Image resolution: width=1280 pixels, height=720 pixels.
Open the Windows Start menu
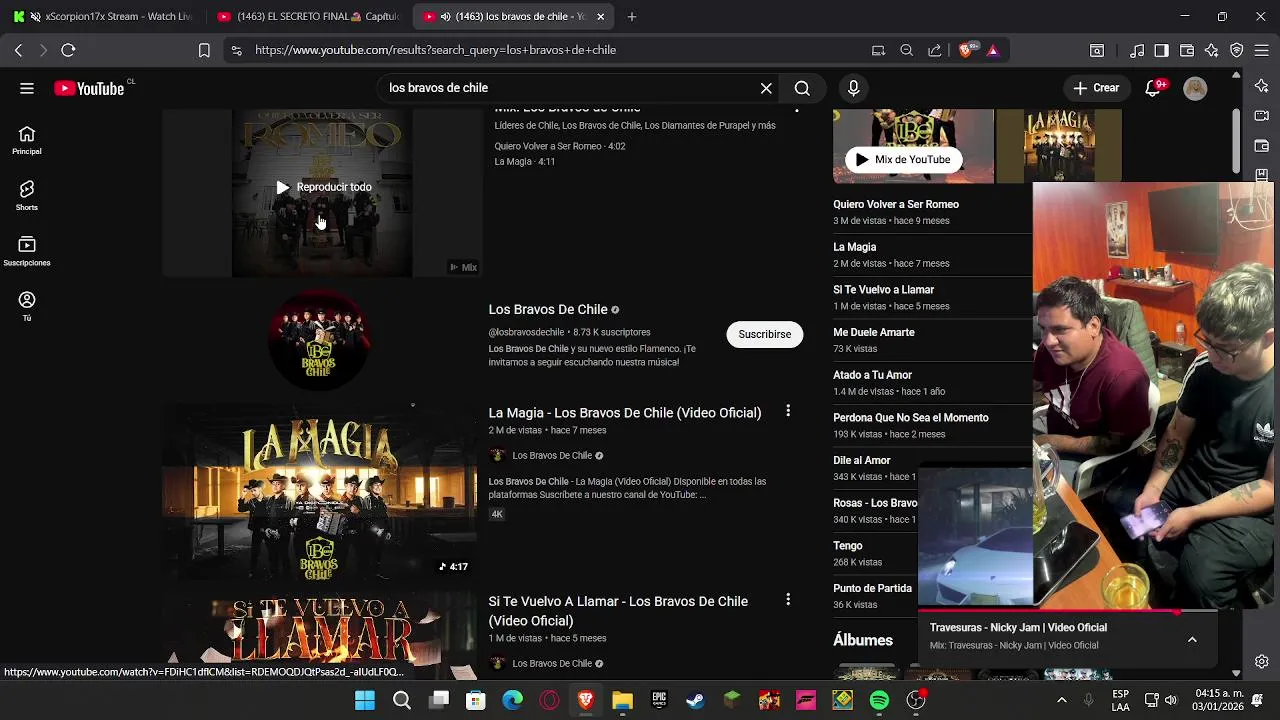tap(365, 700)
